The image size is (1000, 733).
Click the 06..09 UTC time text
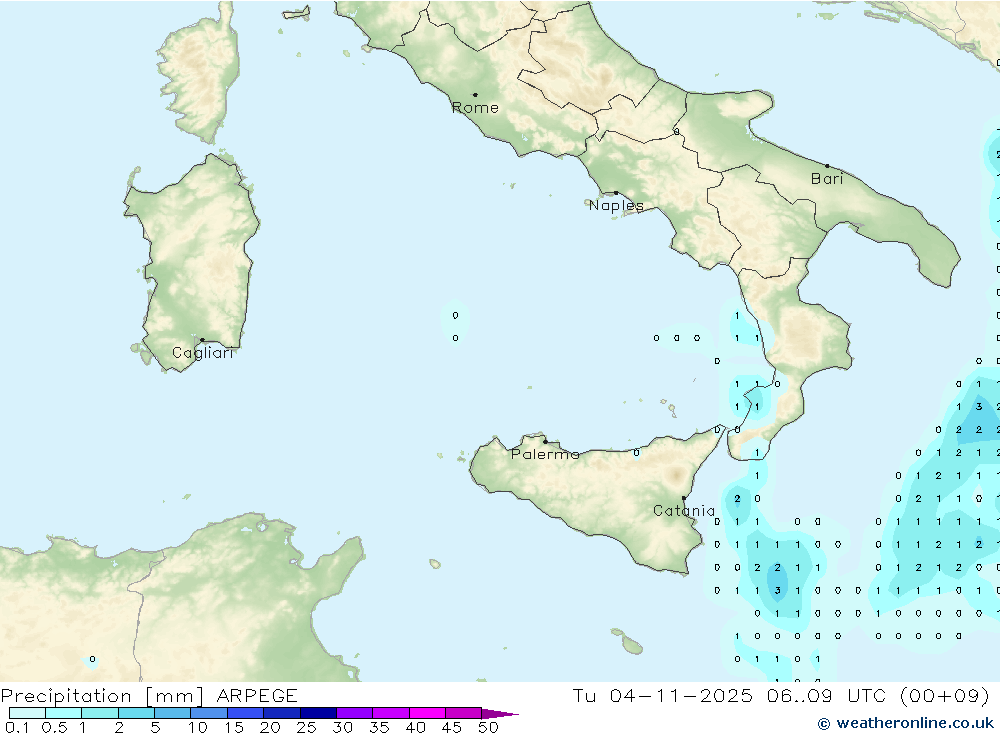coord(826,696)
